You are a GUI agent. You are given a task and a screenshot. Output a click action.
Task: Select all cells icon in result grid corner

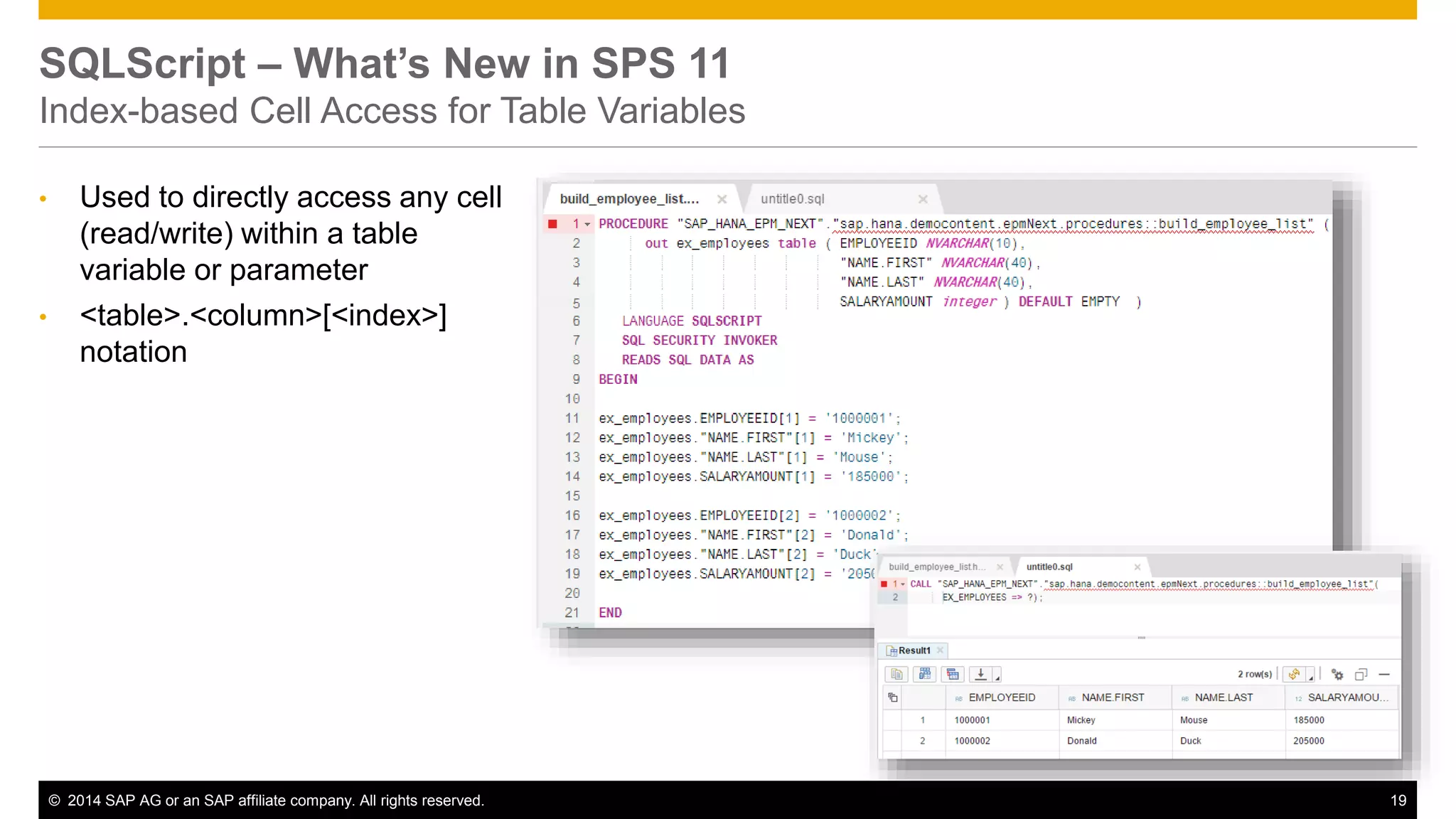point(893,697)
